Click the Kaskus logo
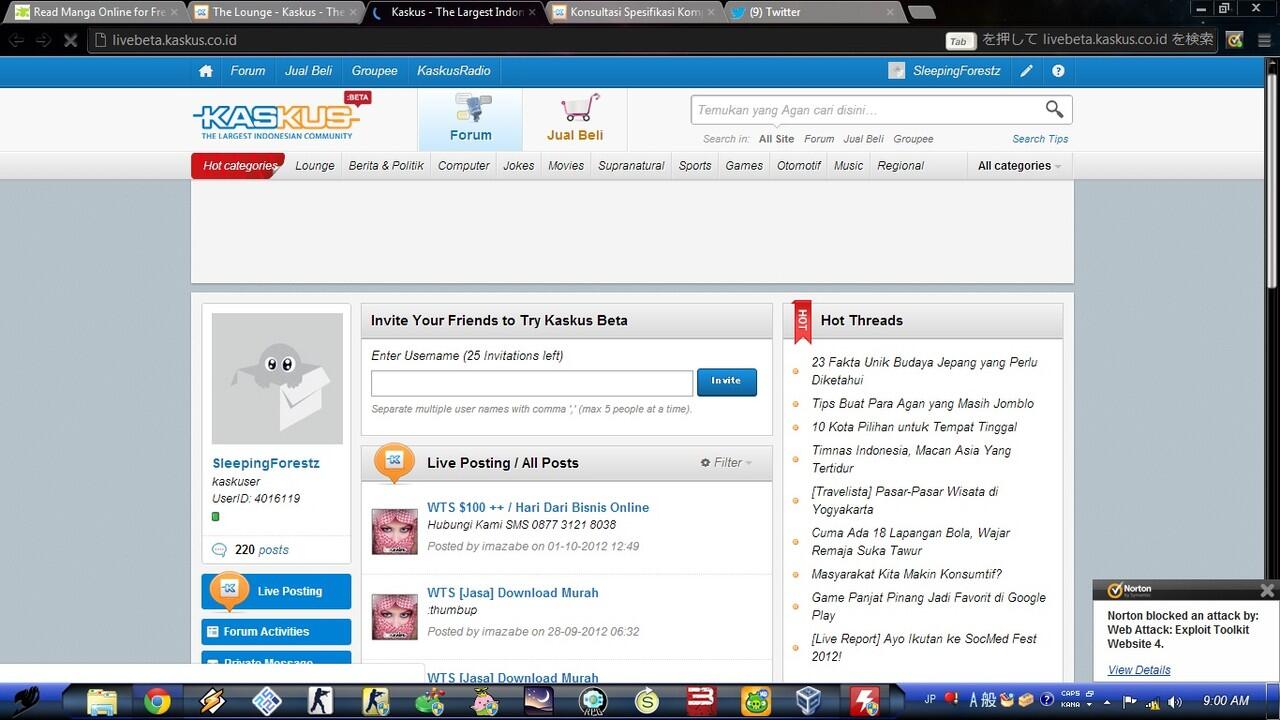This screenshot has width=1280, height=720. (x=274, y=114)
